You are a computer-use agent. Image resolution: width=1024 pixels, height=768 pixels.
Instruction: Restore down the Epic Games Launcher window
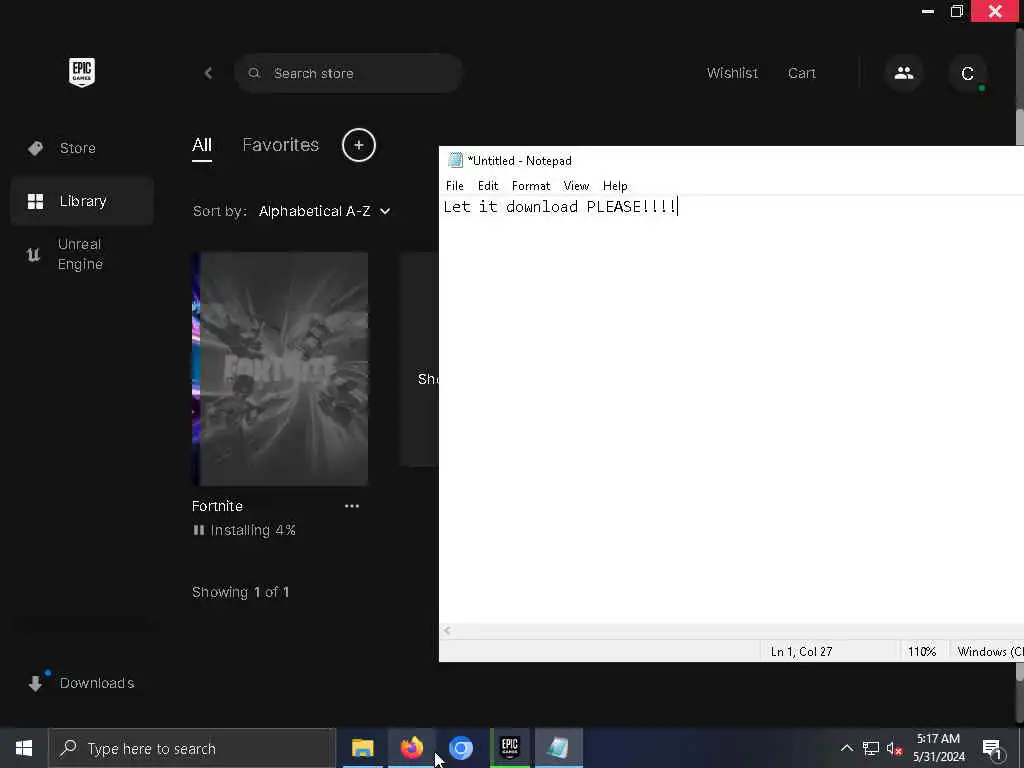957,11
